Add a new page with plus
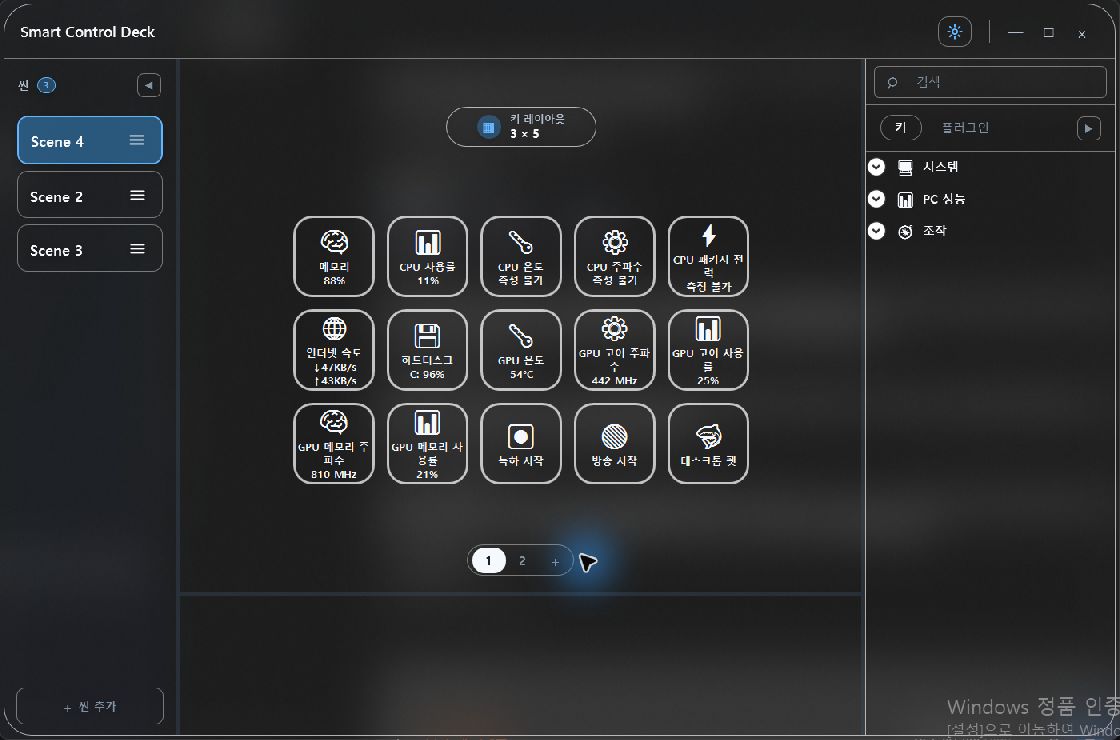Screen dimensions: 1120x740 [x=555, y=562]
